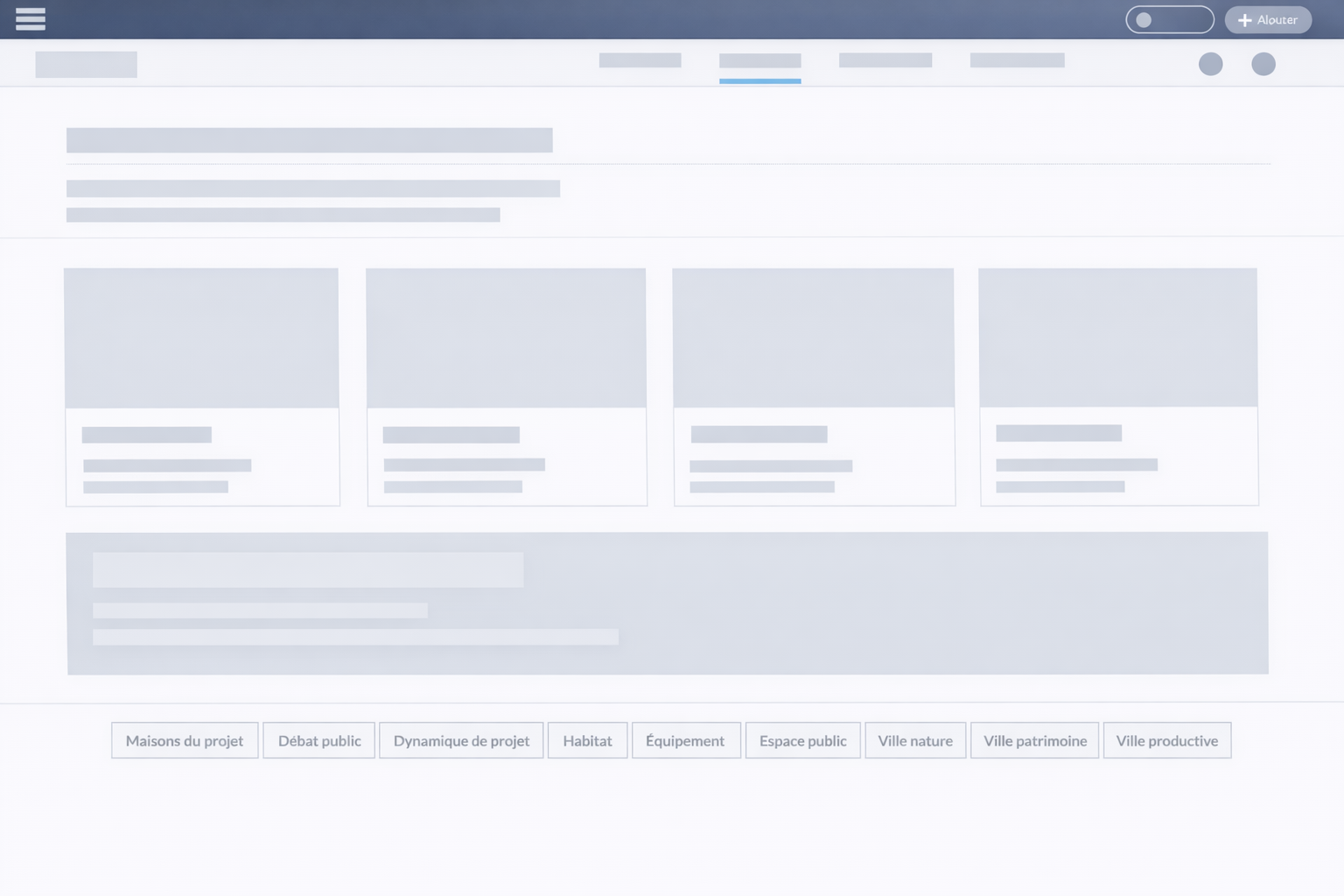
Task: Open the last navigation tab on the right
Action: (1018, 60)
